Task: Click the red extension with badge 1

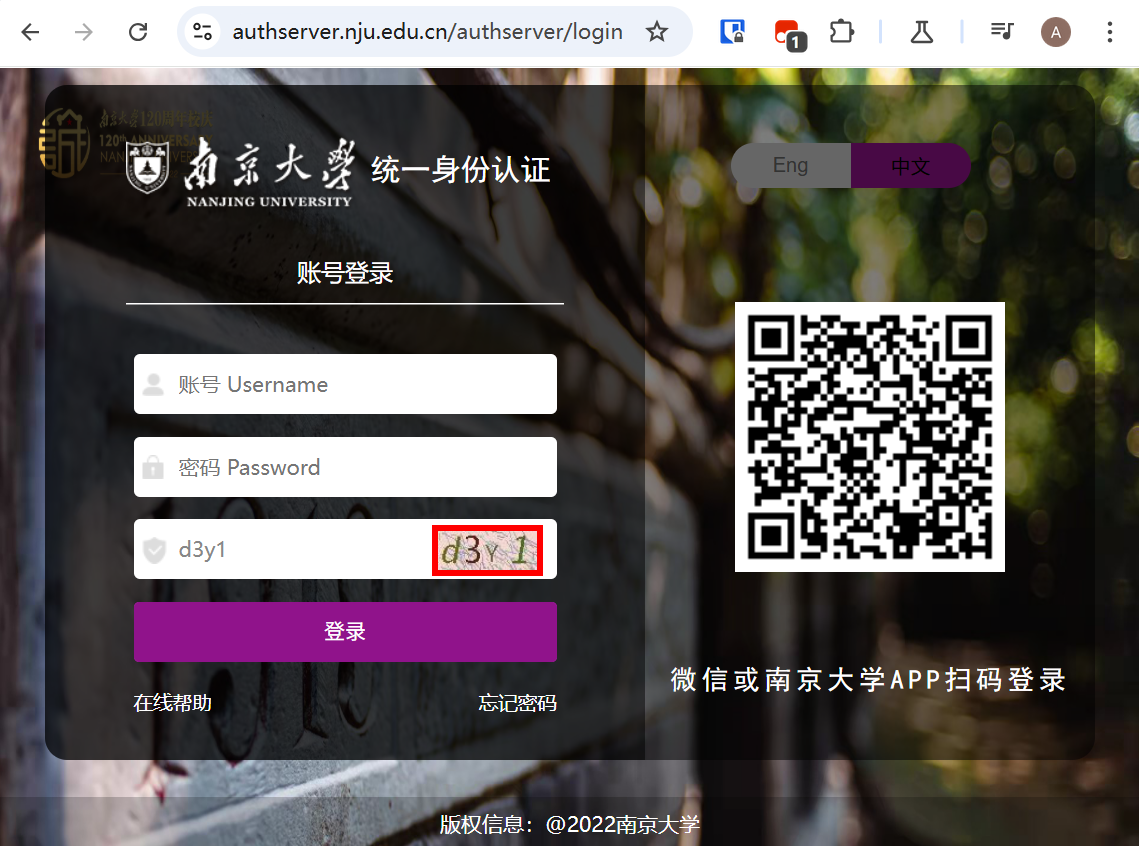Action: tap(788, 33)
